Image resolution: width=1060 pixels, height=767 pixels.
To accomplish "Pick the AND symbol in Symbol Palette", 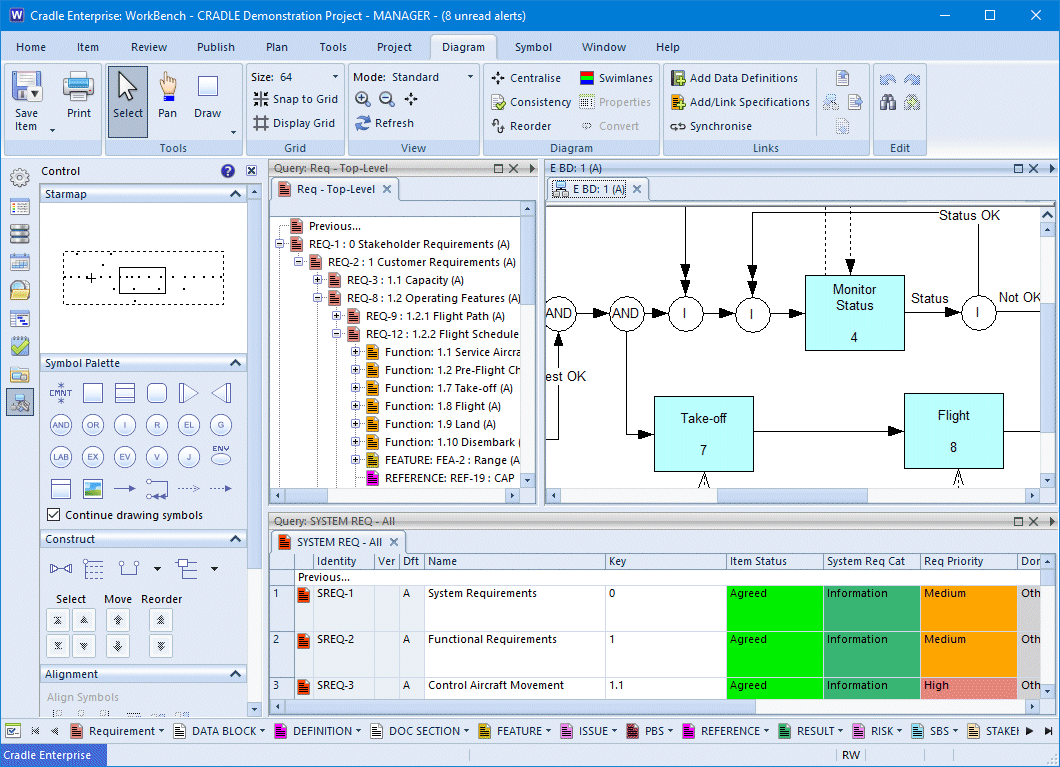I will pos(61,425).
